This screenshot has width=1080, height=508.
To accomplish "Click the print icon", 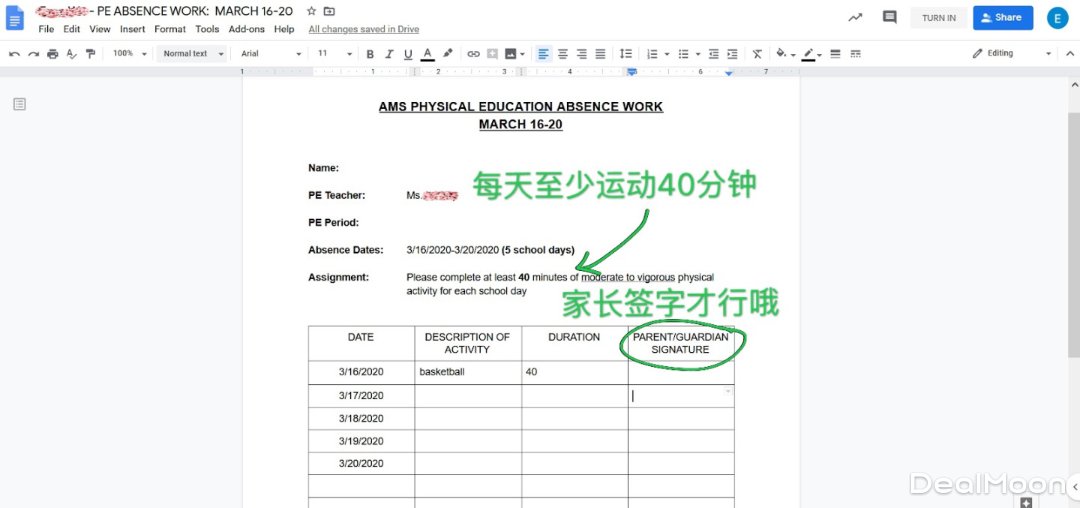I will (x=52, y=54).
